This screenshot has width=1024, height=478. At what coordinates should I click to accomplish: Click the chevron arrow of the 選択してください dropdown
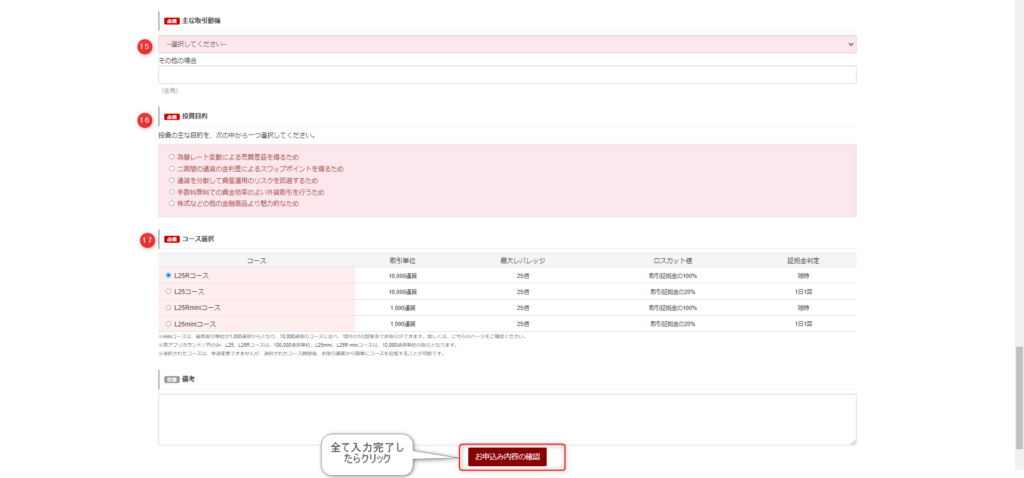(850, 44)
